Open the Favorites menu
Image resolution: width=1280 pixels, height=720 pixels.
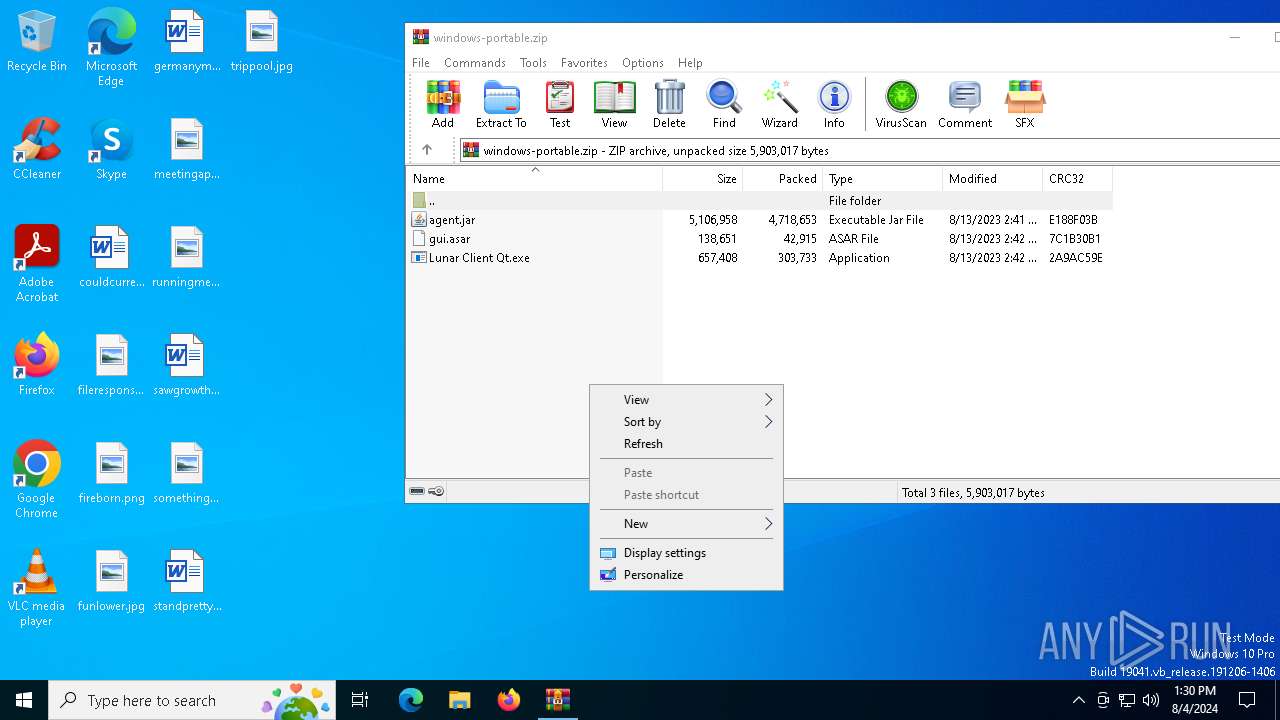584,62
